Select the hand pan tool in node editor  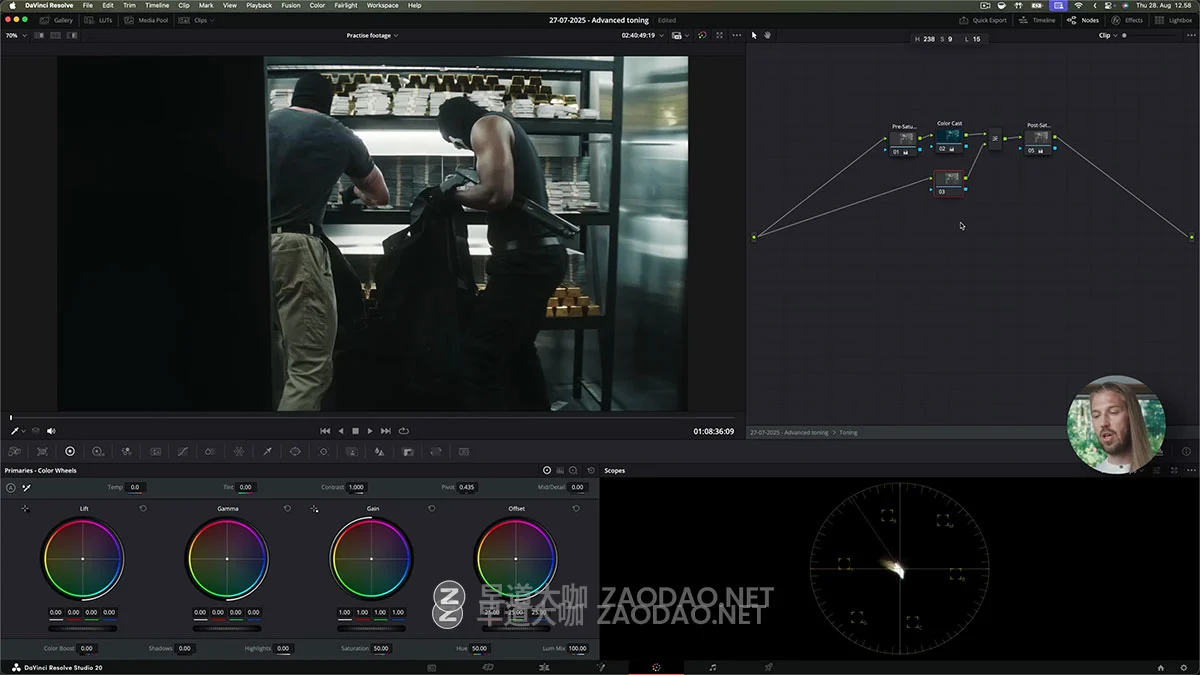point(768,35)
